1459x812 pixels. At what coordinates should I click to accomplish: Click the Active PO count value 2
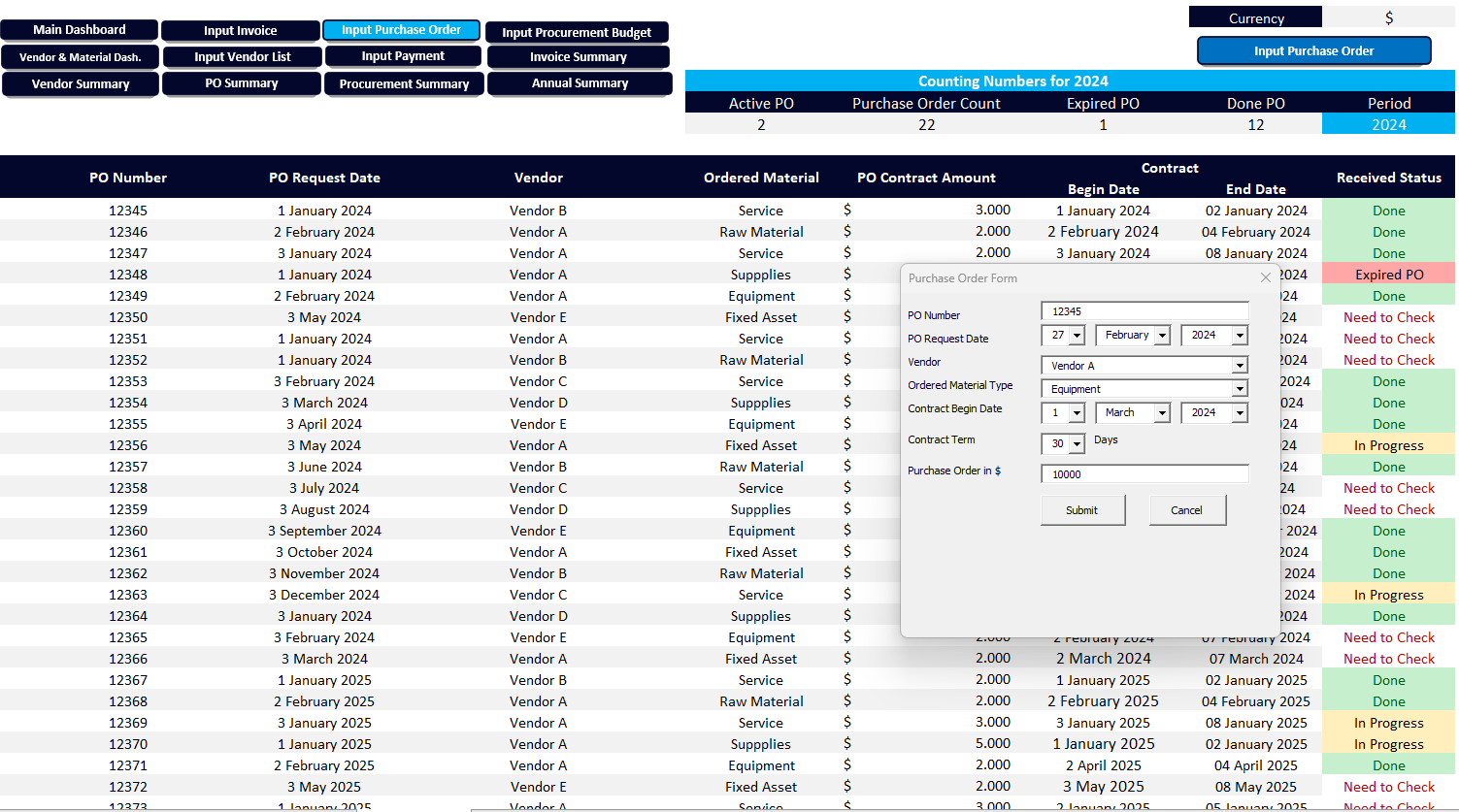click(761, 124)
